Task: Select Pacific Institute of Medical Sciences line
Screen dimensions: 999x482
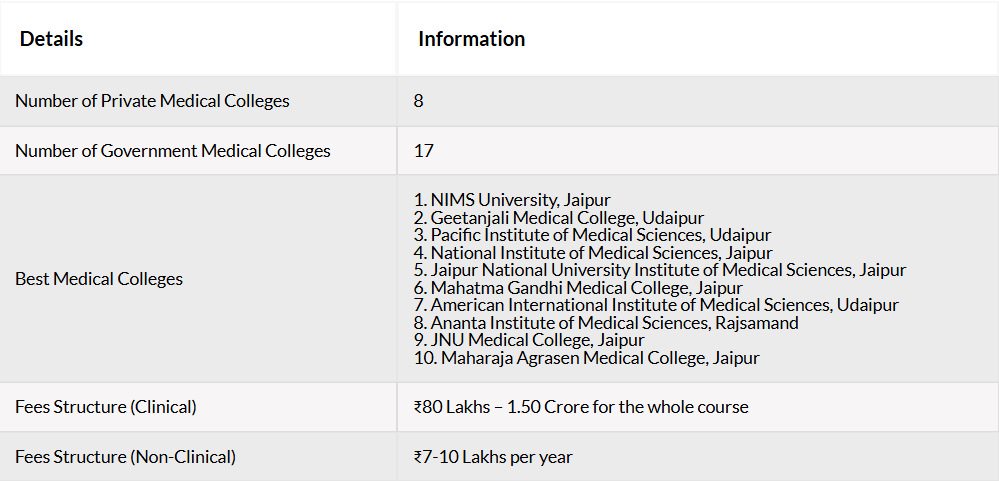Action: 593,235
